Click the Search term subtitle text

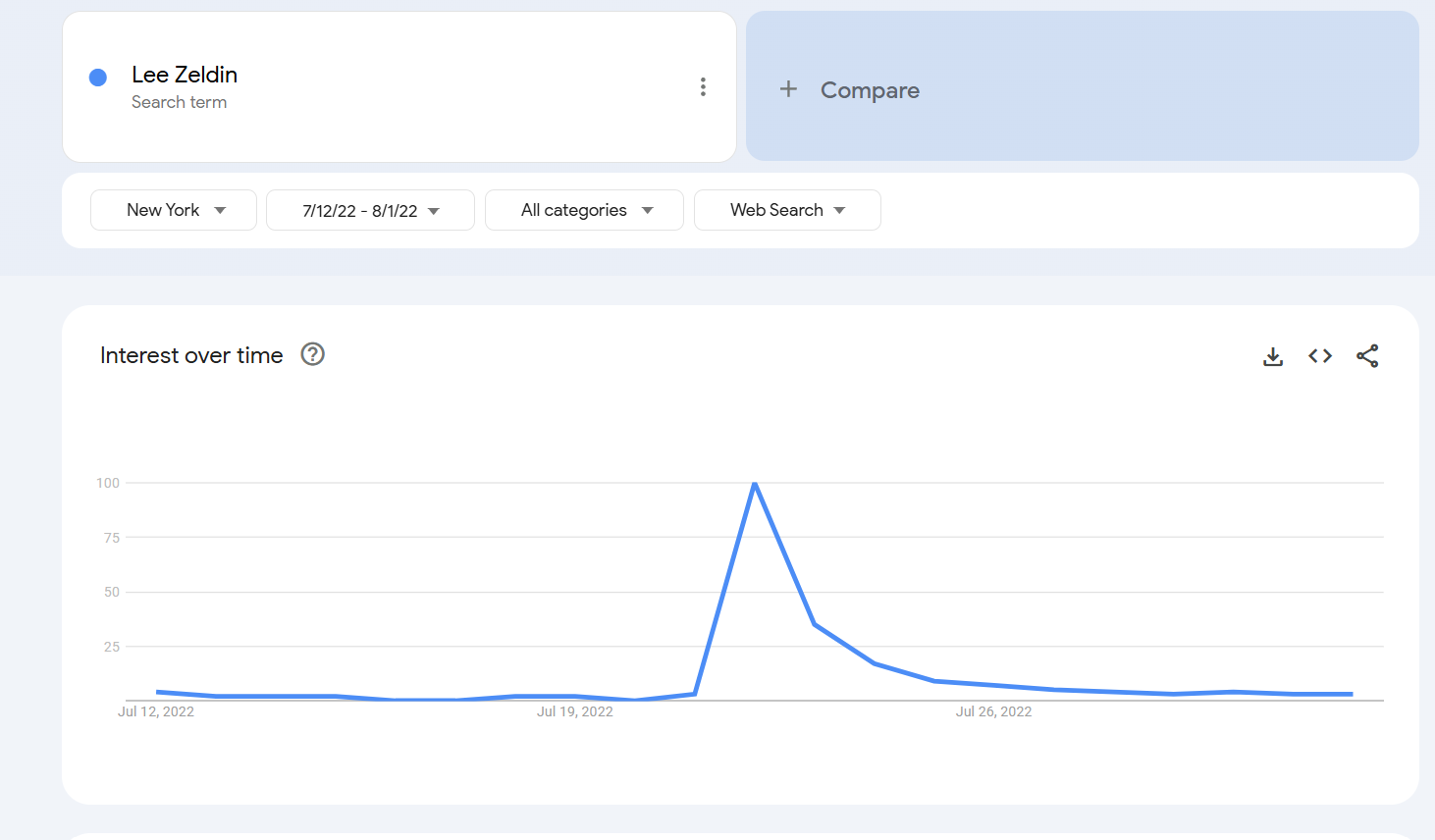click(x=179, y=102)
